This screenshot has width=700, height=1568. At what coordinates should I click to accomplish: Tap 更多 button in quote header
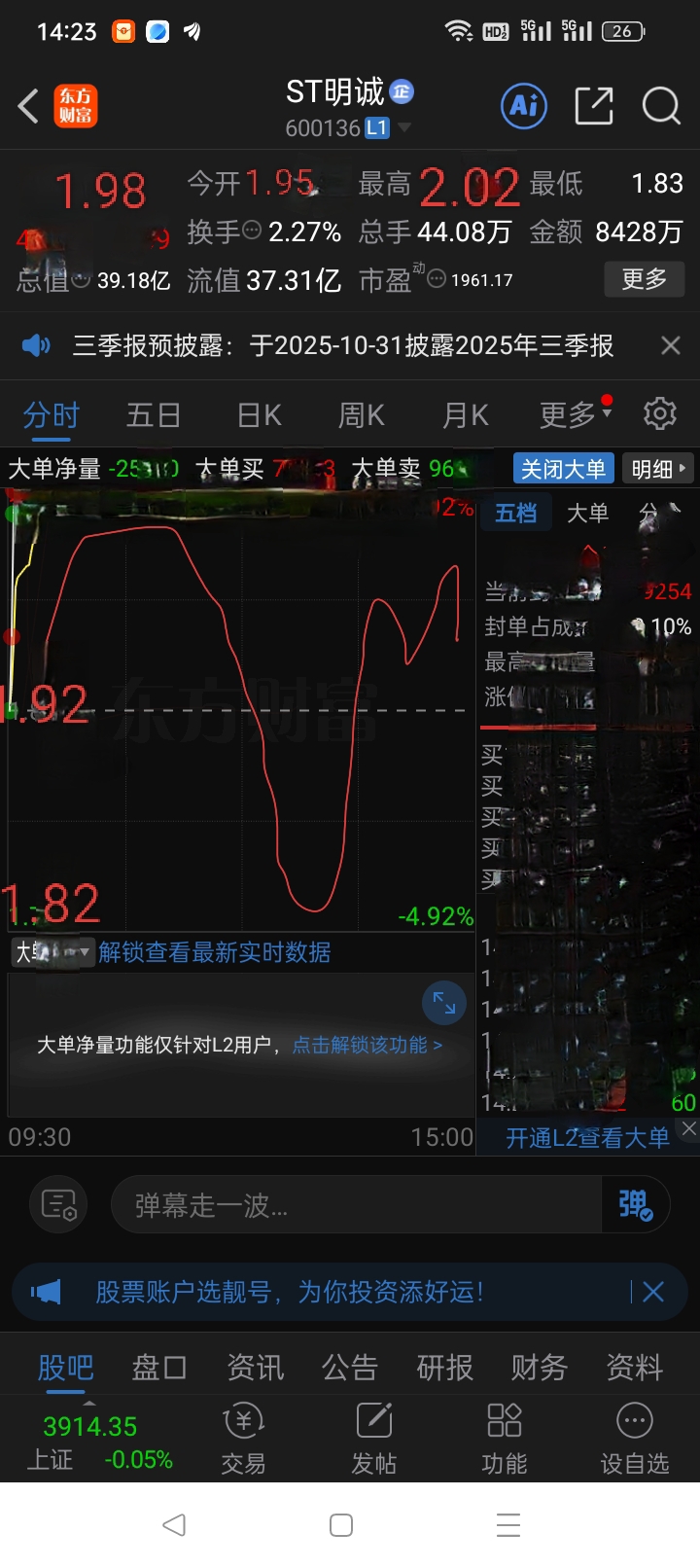coord(644,279)
